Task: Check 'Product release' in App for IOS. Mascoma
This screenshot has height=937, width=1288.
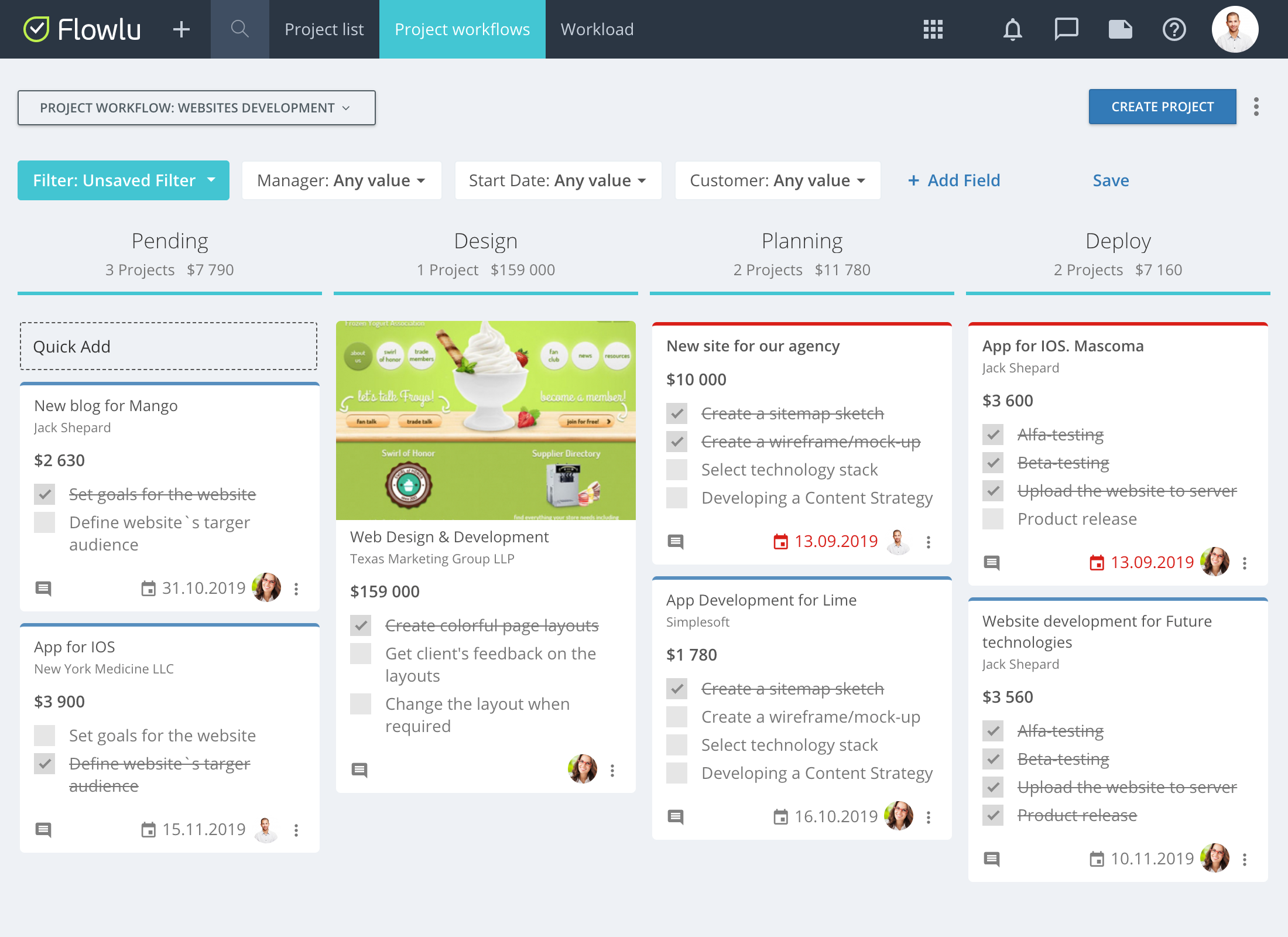Action: click(993, 519)
